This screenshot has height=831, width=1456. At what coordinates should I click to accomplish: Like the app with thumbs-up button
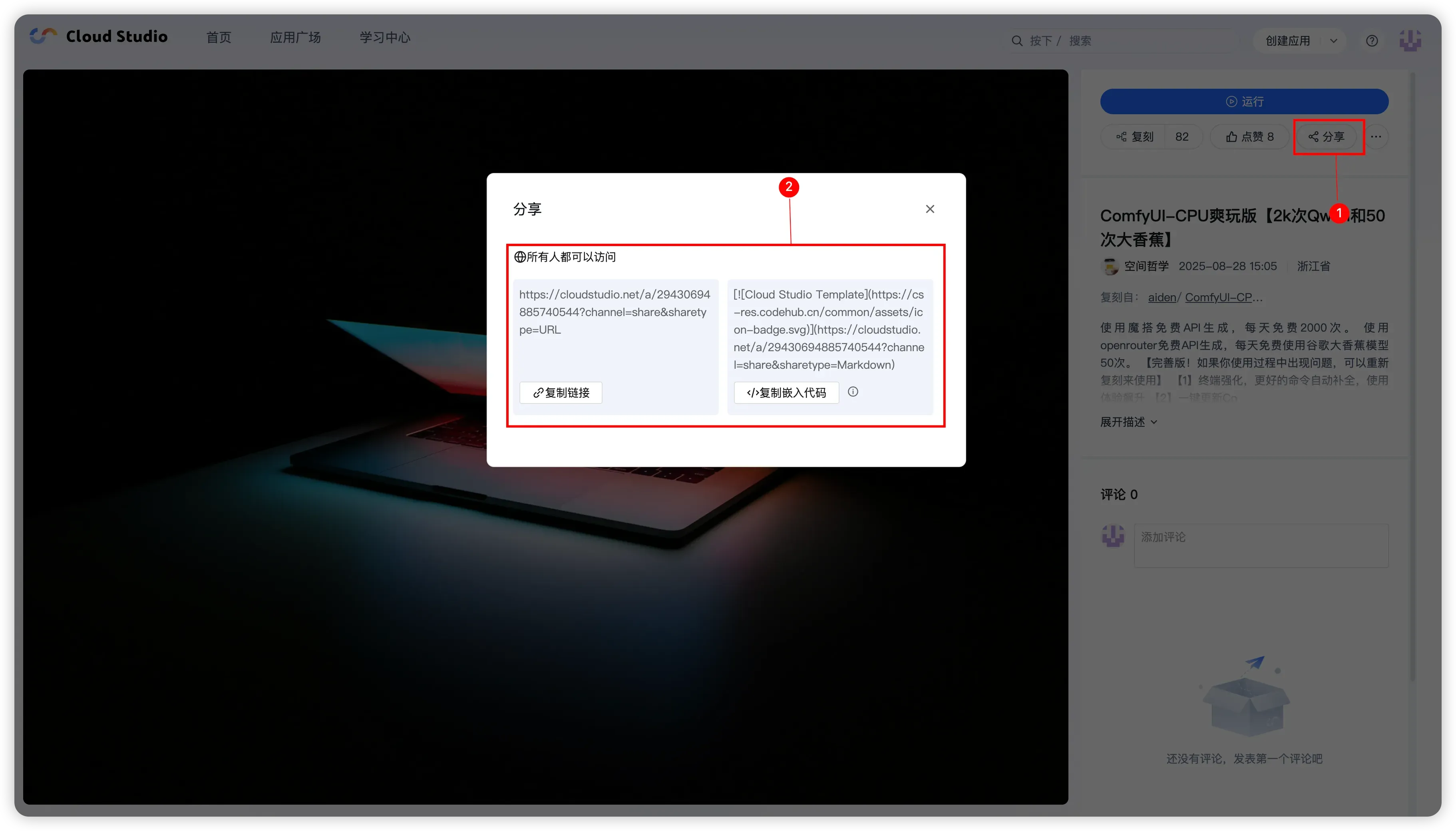pos(1249,136)
